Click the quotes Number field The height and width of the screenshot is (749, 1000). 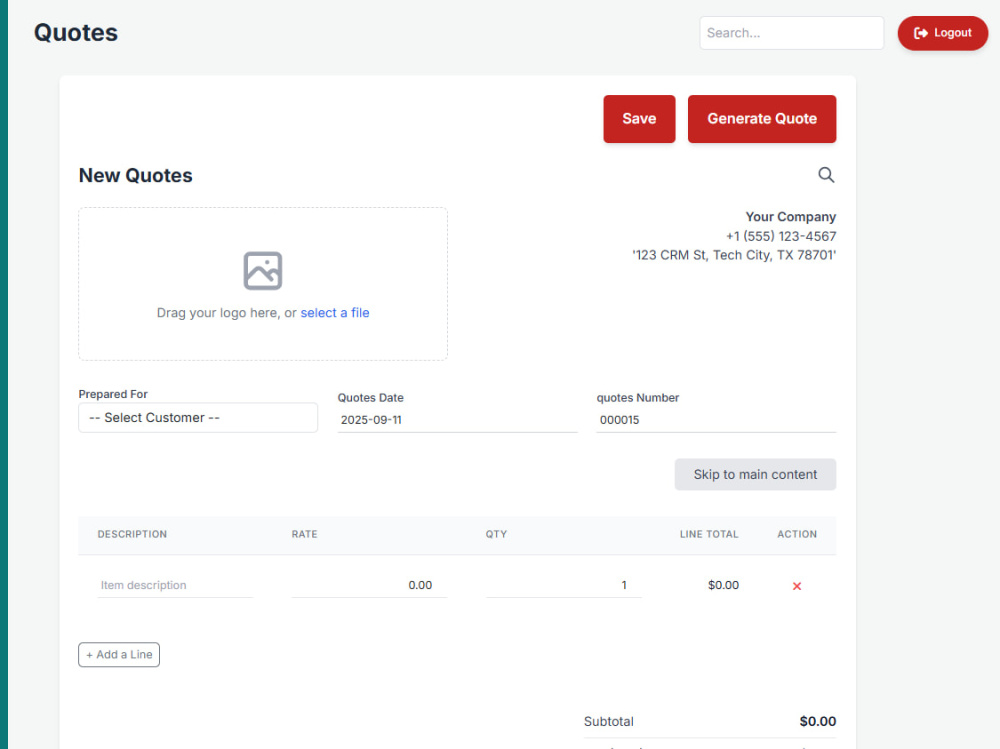716,420
